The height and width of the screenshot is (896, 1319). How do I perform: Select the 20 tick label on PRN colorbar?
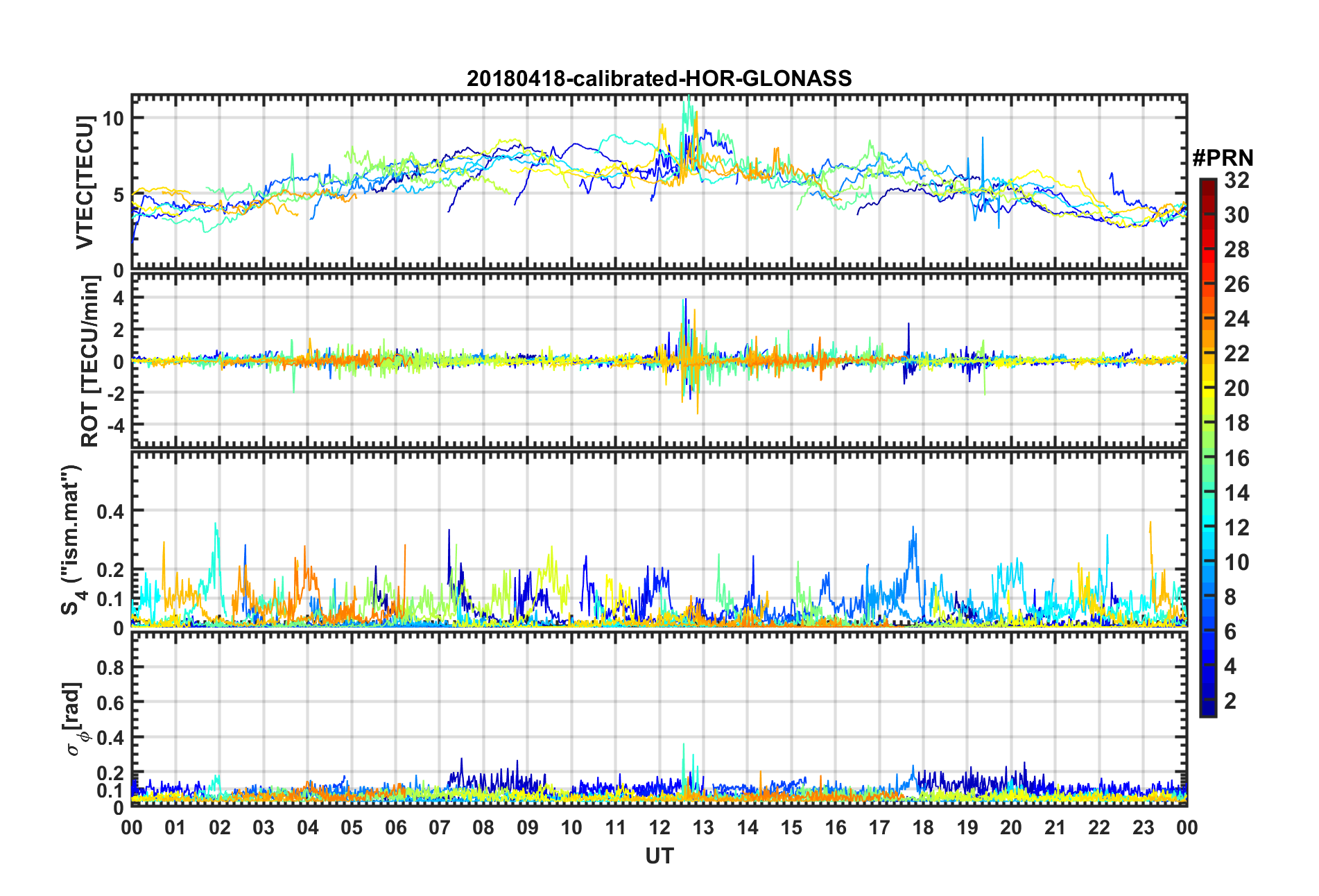(x=1236, y=389)
